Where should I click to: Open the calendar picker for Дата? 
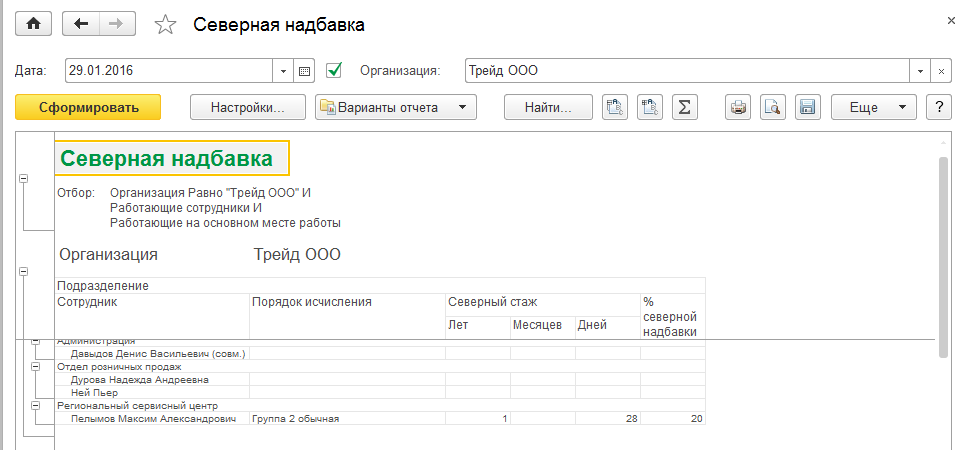point(304,71)
